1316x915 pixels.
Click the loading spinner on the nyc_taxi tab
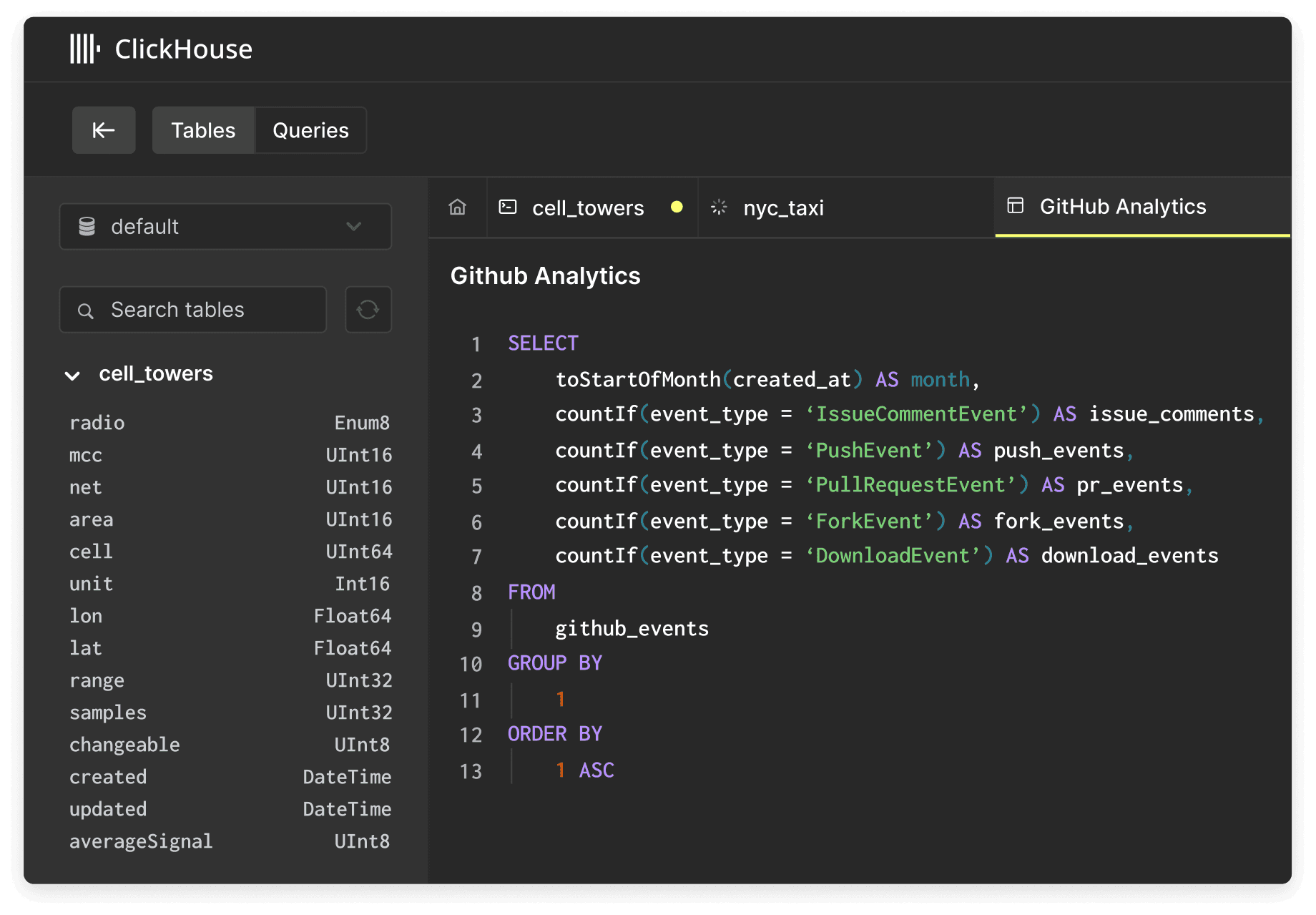(x=719, y=207)
